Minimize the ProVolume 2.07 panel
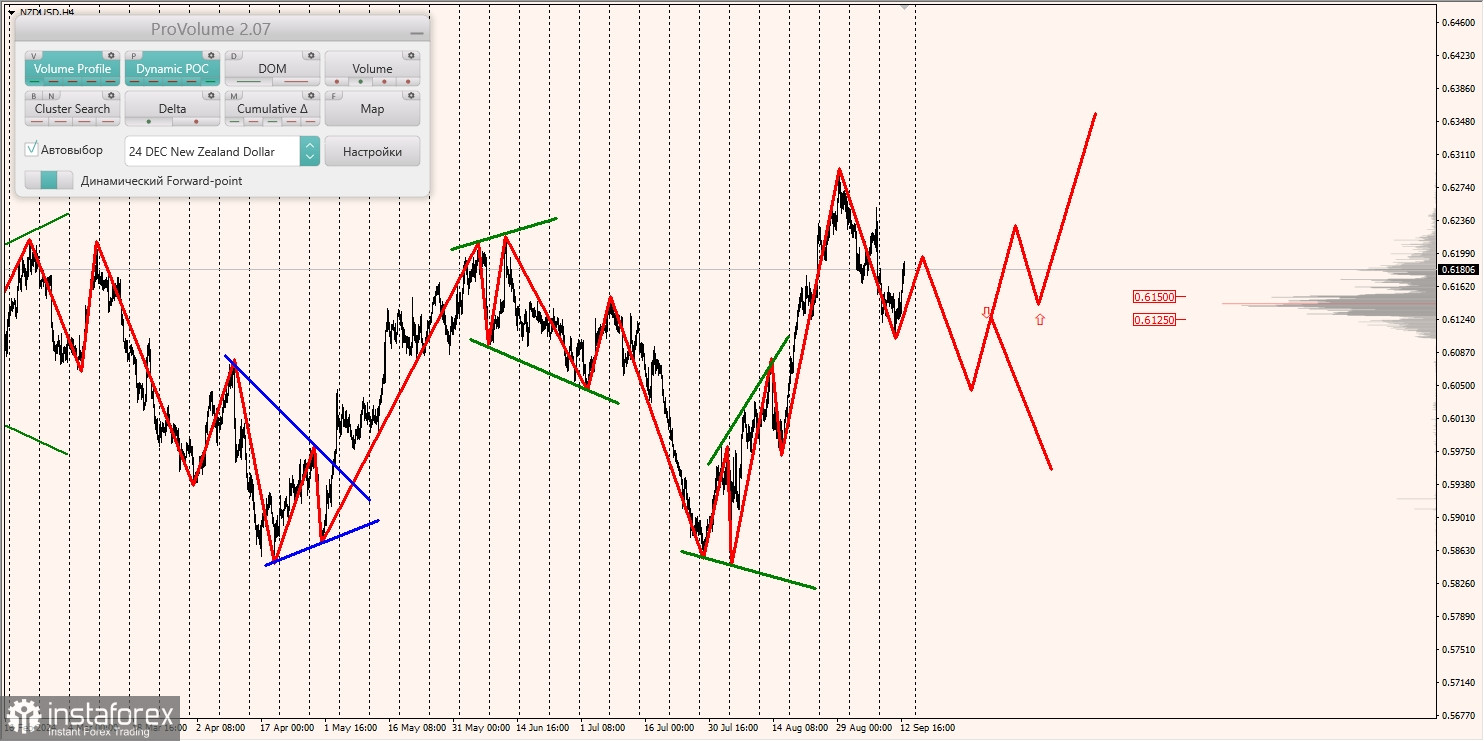1484x741 pixels. (x=416, y=33)
